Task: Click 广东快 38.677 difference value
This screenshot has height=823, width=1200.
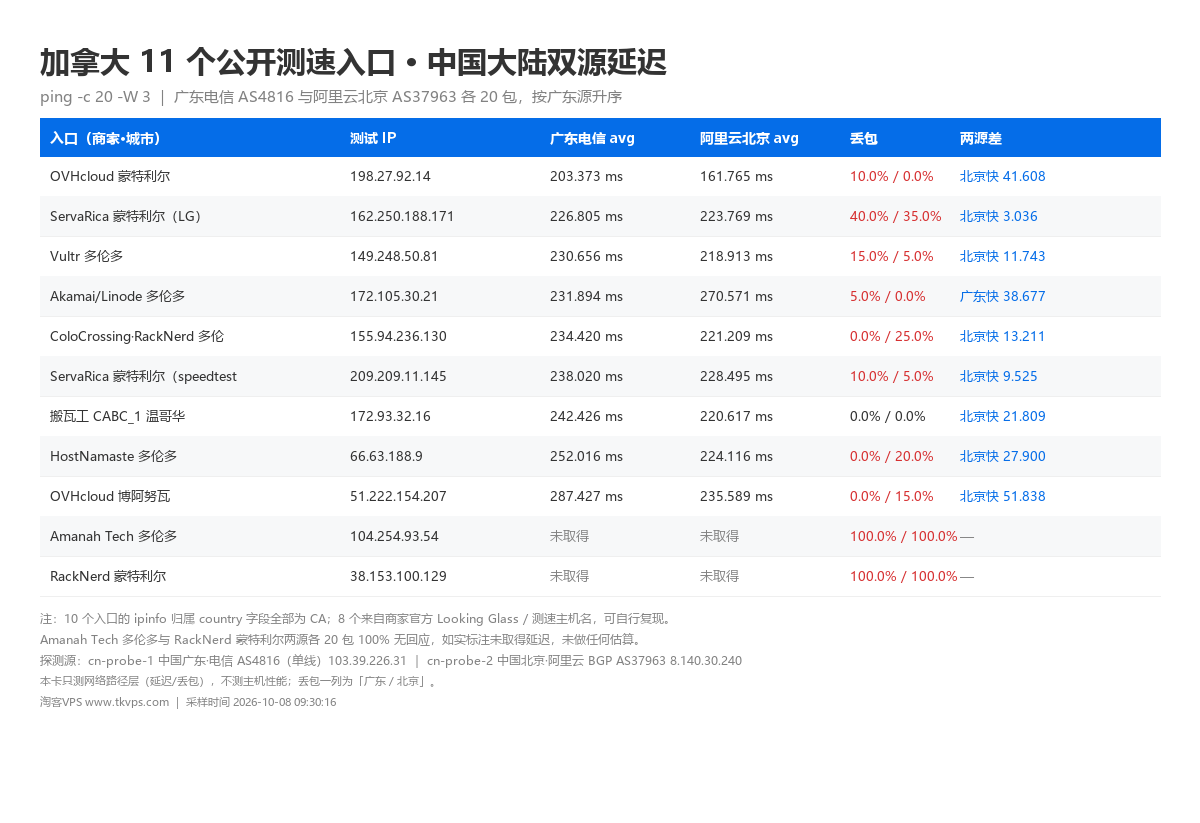Action: click(1002, 296)
